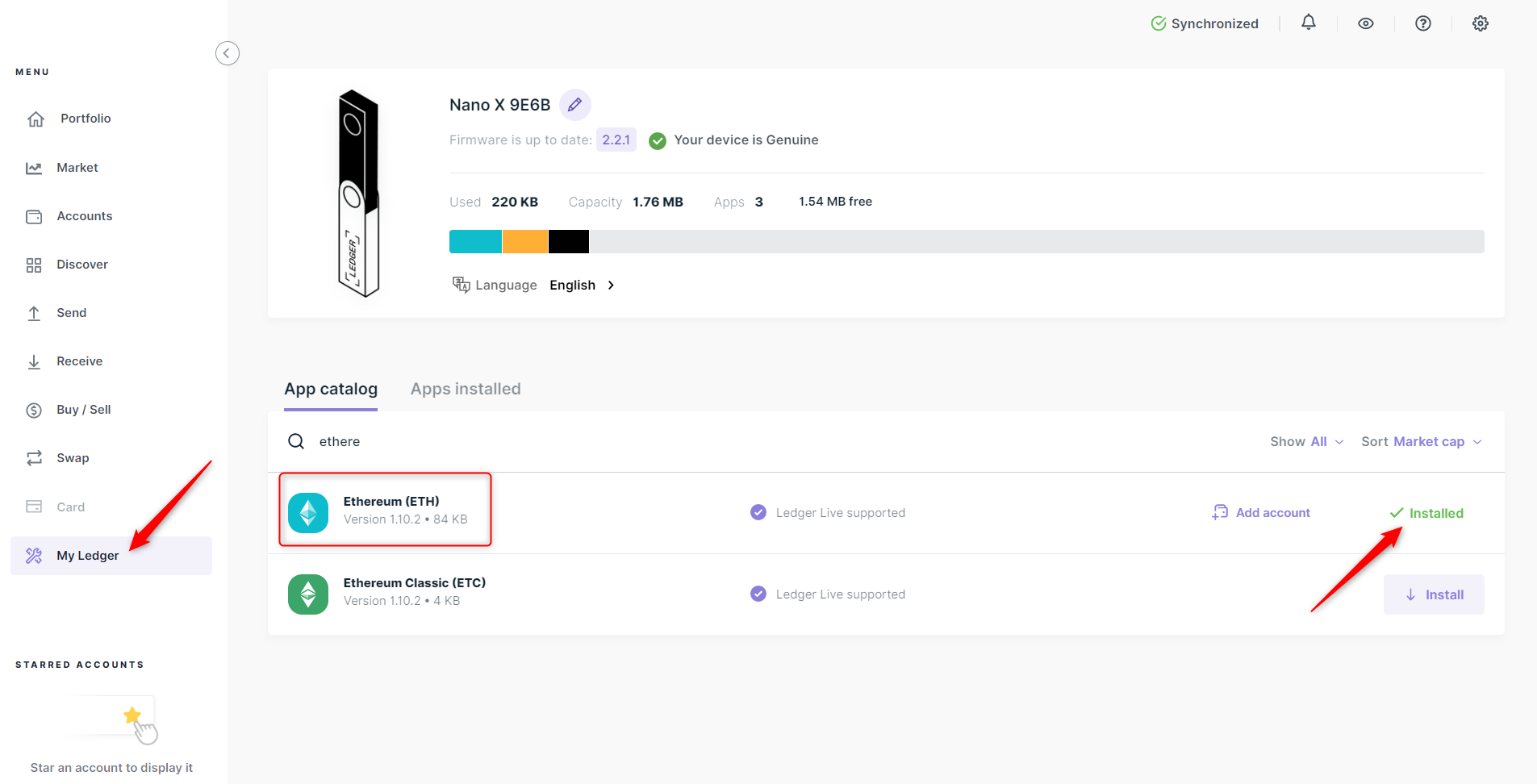Click the Swap arrows icon in the sidebar
Screen dimensions: 1537x784
click(34, 458)
